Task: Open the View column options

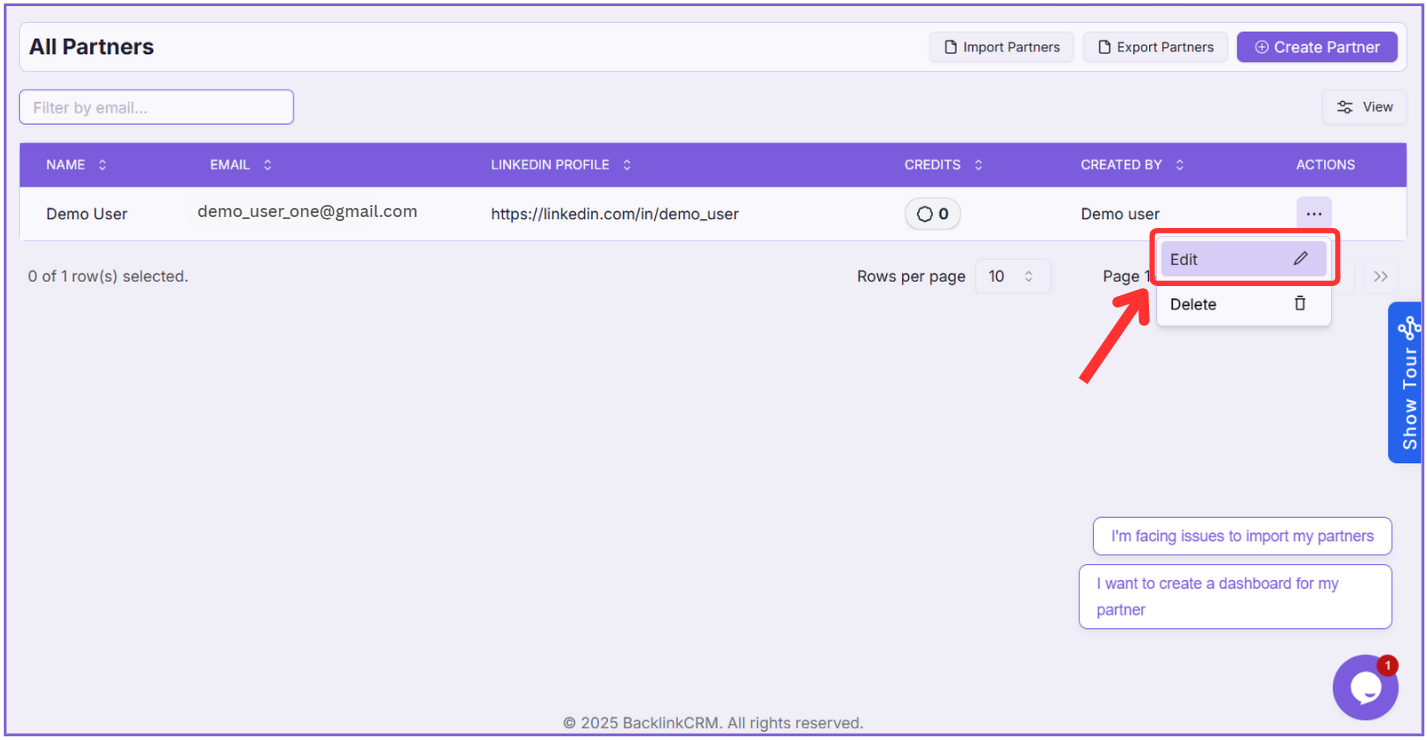Action: click(1364, 107)
